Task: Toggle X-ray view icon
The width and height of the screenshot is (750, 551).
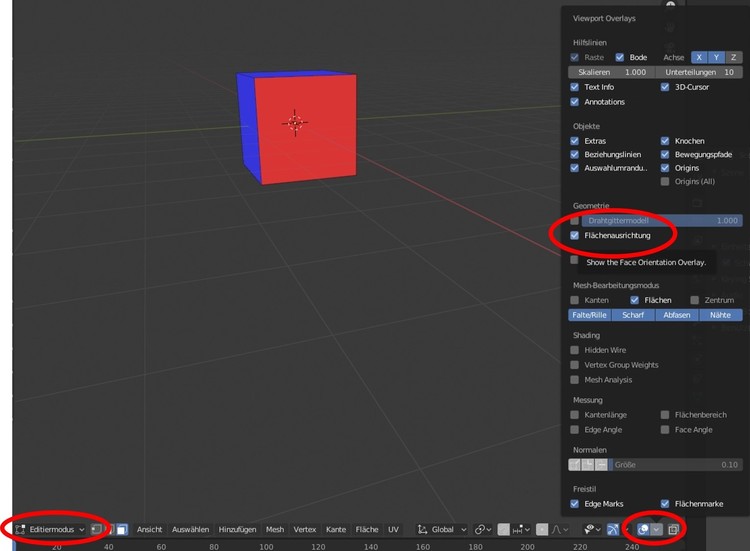Action: coord(674,529)
